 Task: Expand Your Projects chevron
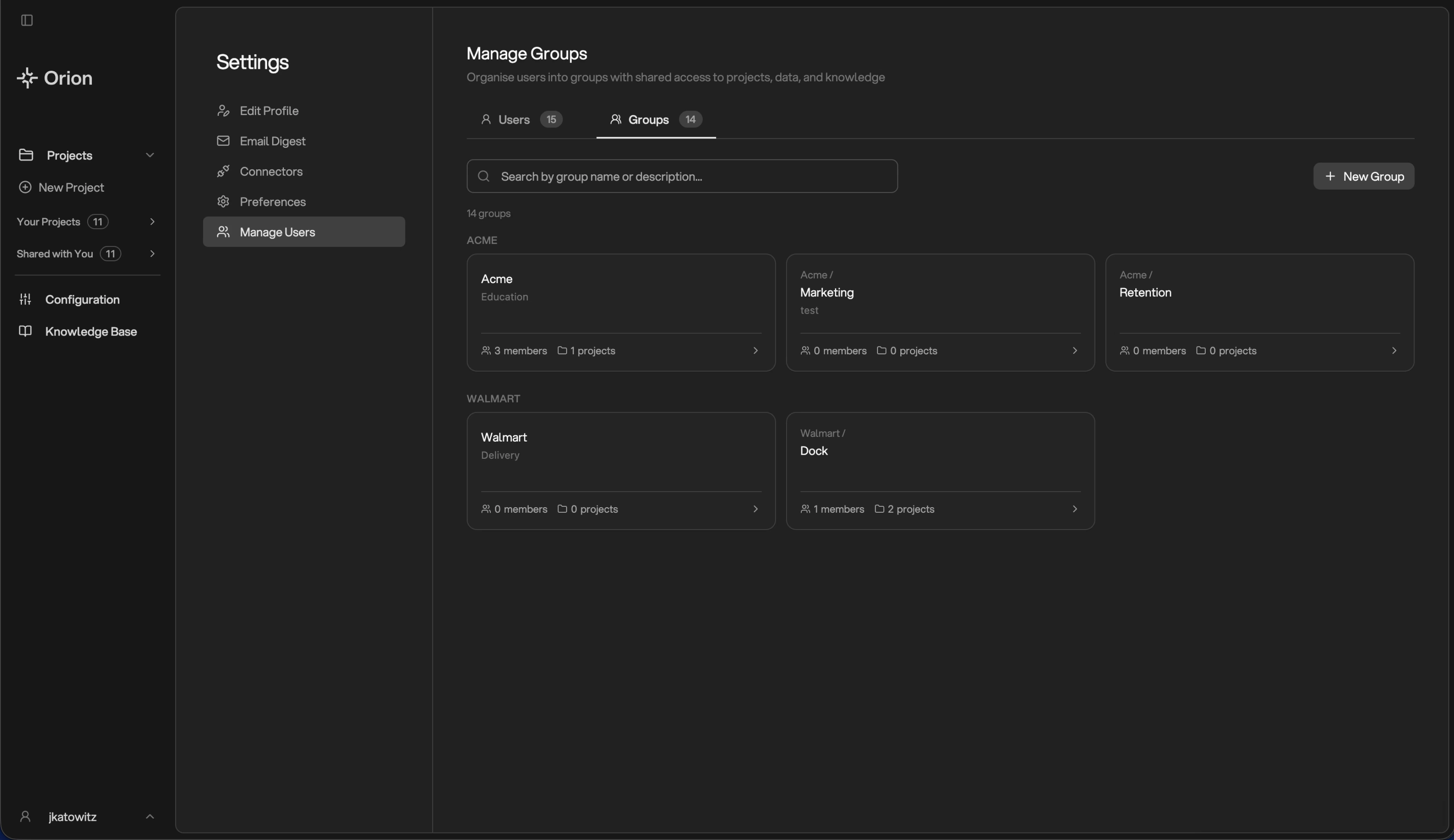tap(152, 222)
